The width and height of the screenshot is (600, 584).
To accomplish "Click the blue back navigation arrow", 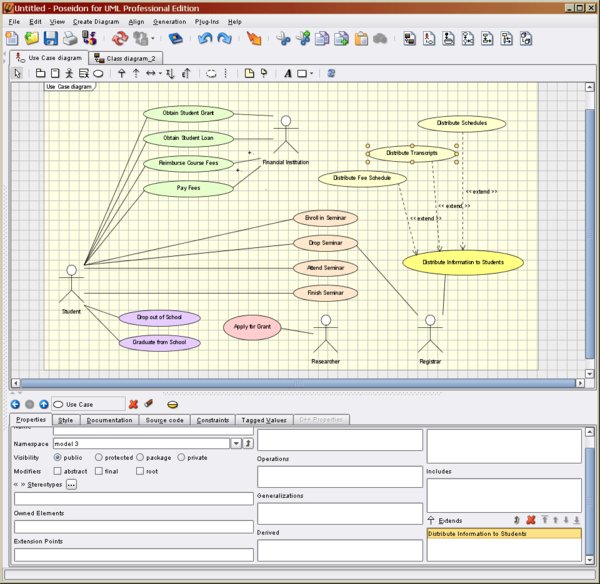I will 15,404.
